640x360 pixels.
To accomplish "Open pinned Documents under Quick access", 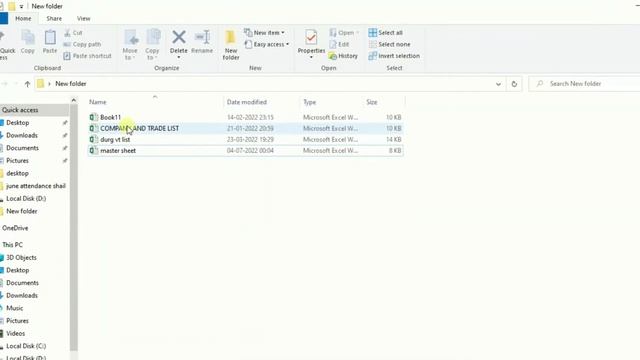I will tap(22, 148).
